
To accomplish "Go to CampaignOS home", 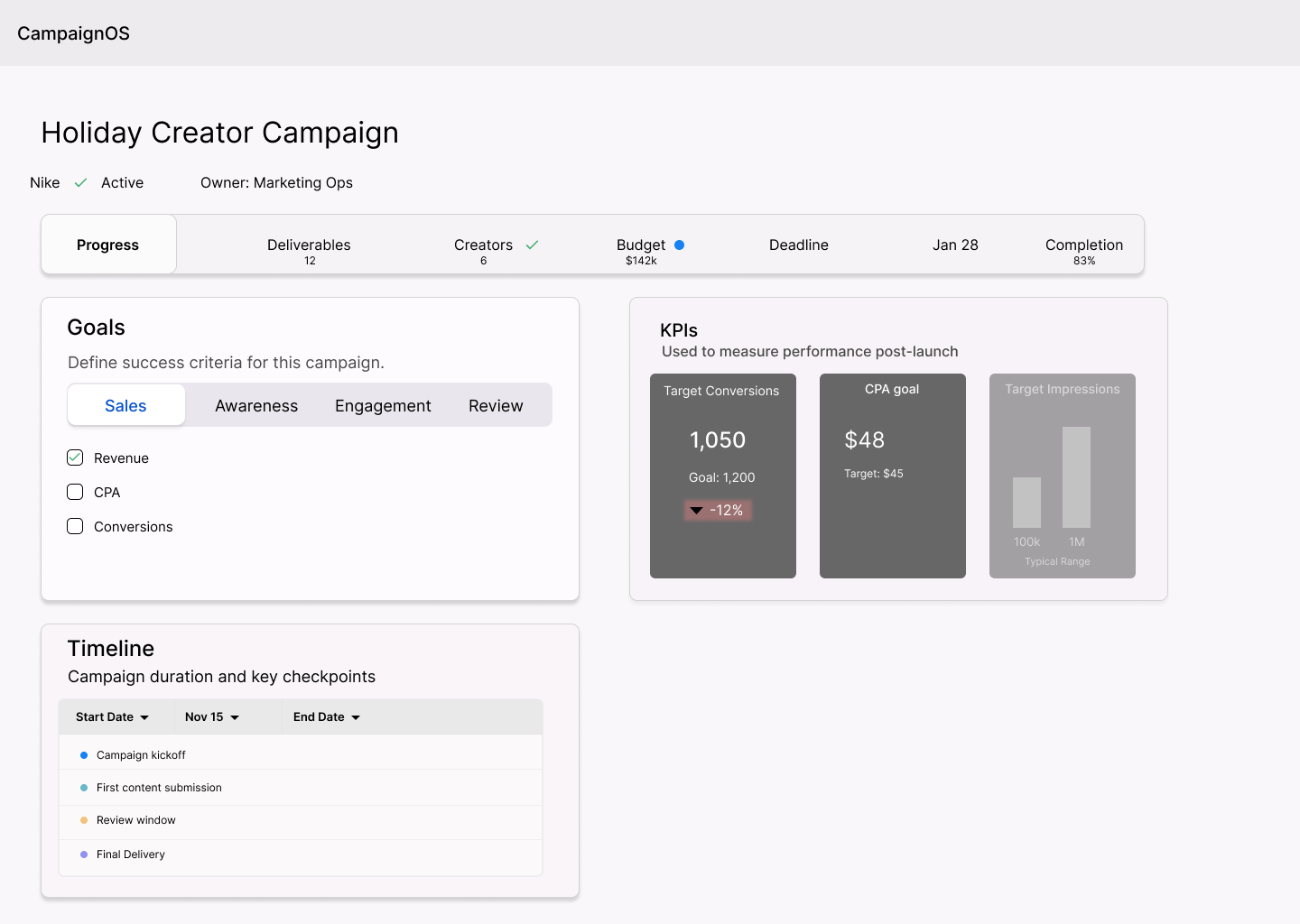I will click(x=74, y=33).
